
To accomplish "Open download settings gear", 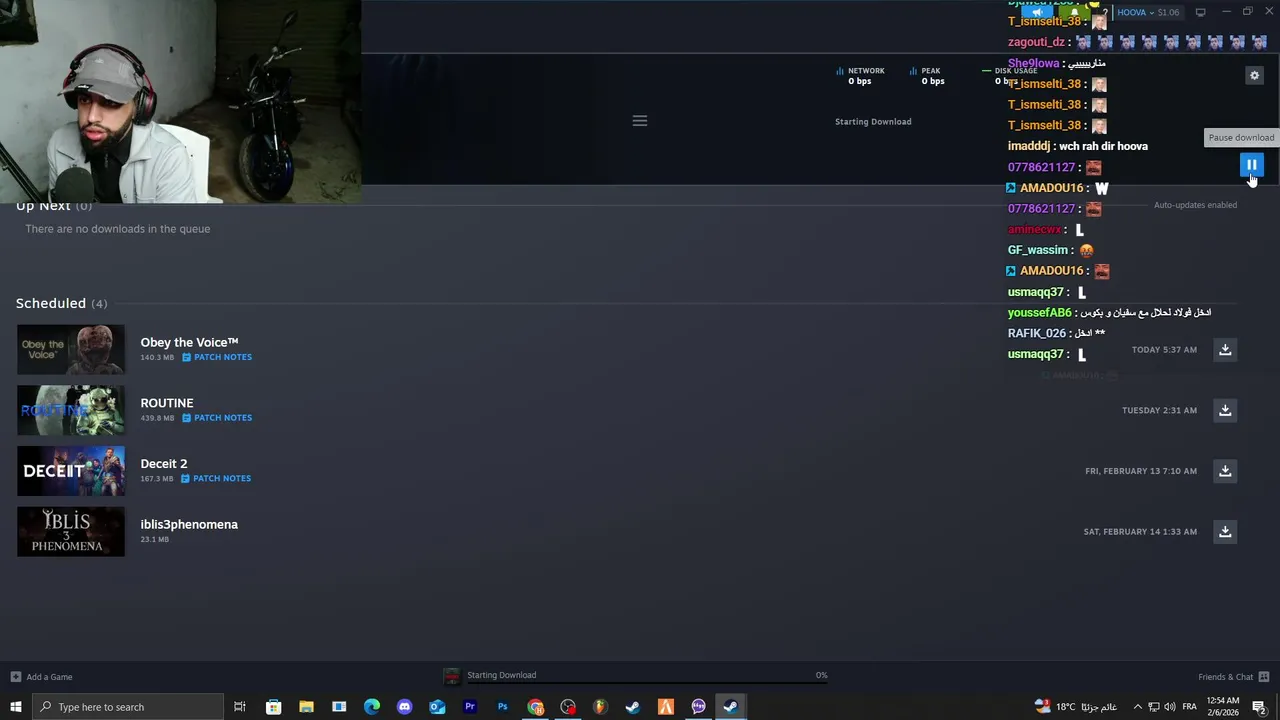I will tap(1254, 75).
